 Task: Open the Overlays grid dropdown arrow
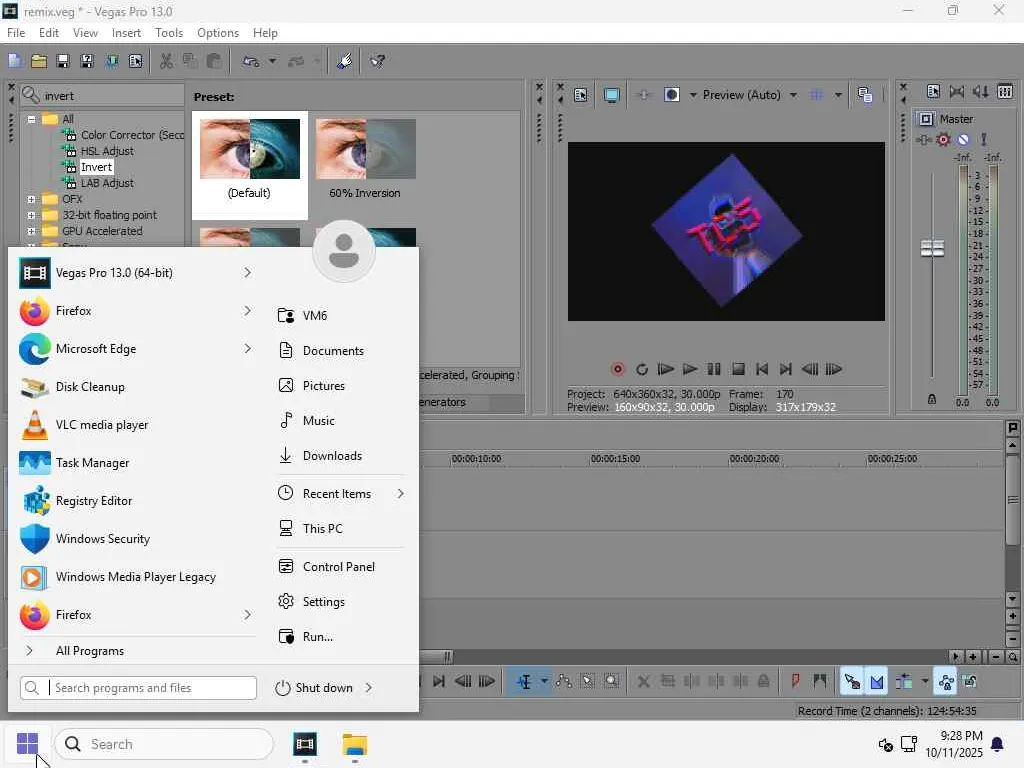coord(838,95)
